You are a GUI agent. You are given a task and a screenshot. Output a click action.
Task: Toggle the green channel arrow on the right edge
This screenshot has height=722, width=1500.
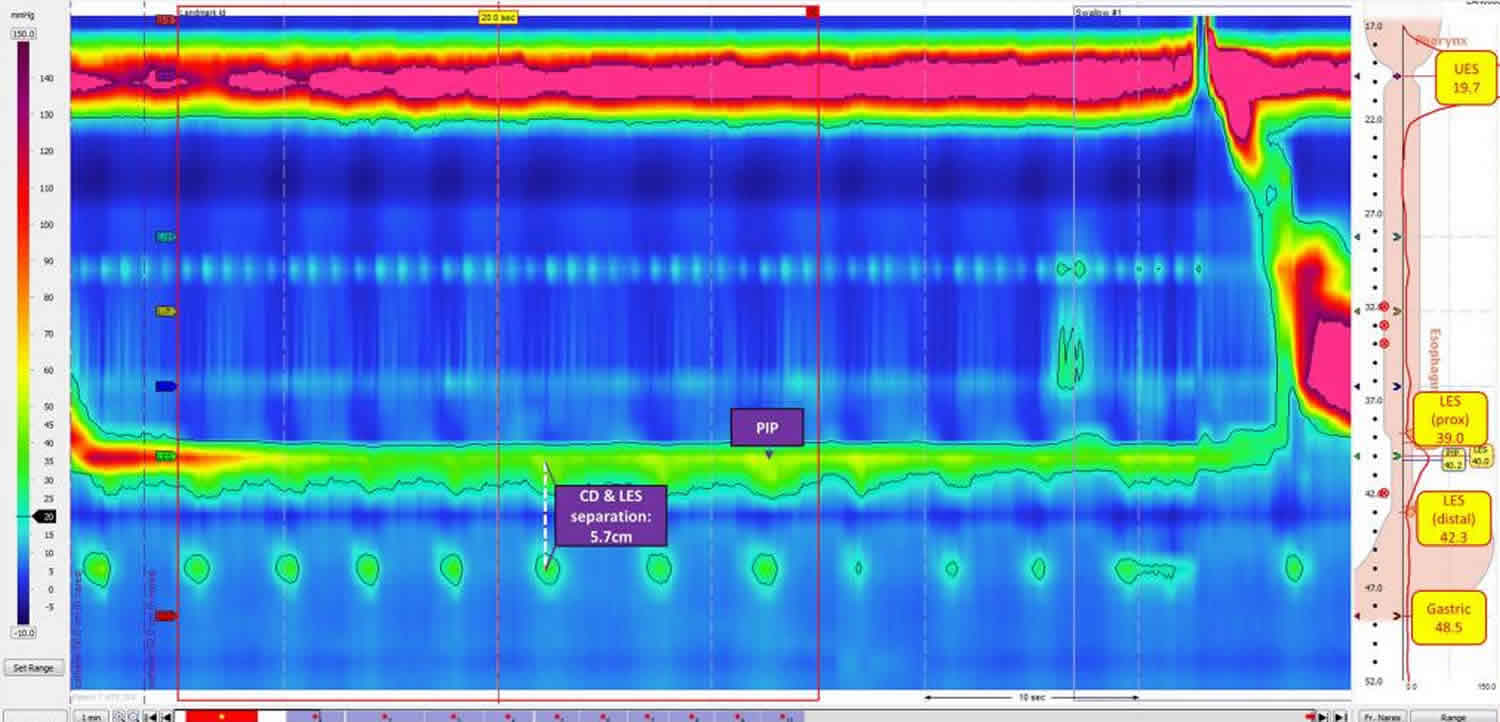click(1396, 236)
